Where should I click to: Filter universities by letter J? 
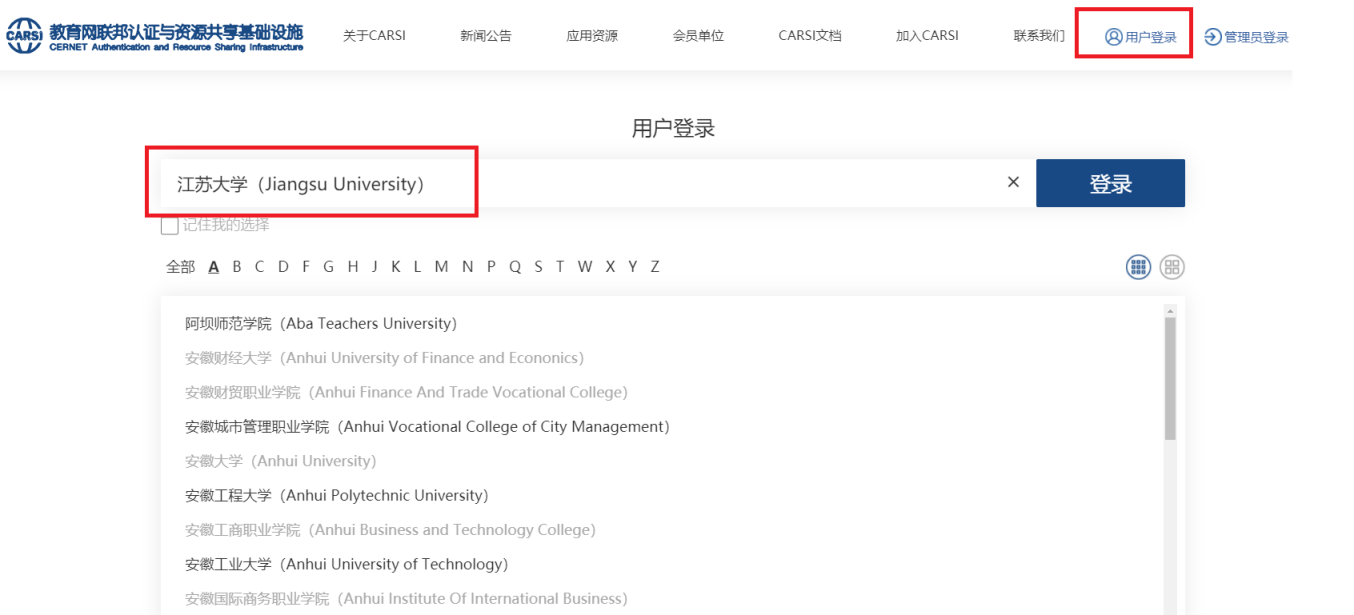pyautogui.click(x=375, y=267)
